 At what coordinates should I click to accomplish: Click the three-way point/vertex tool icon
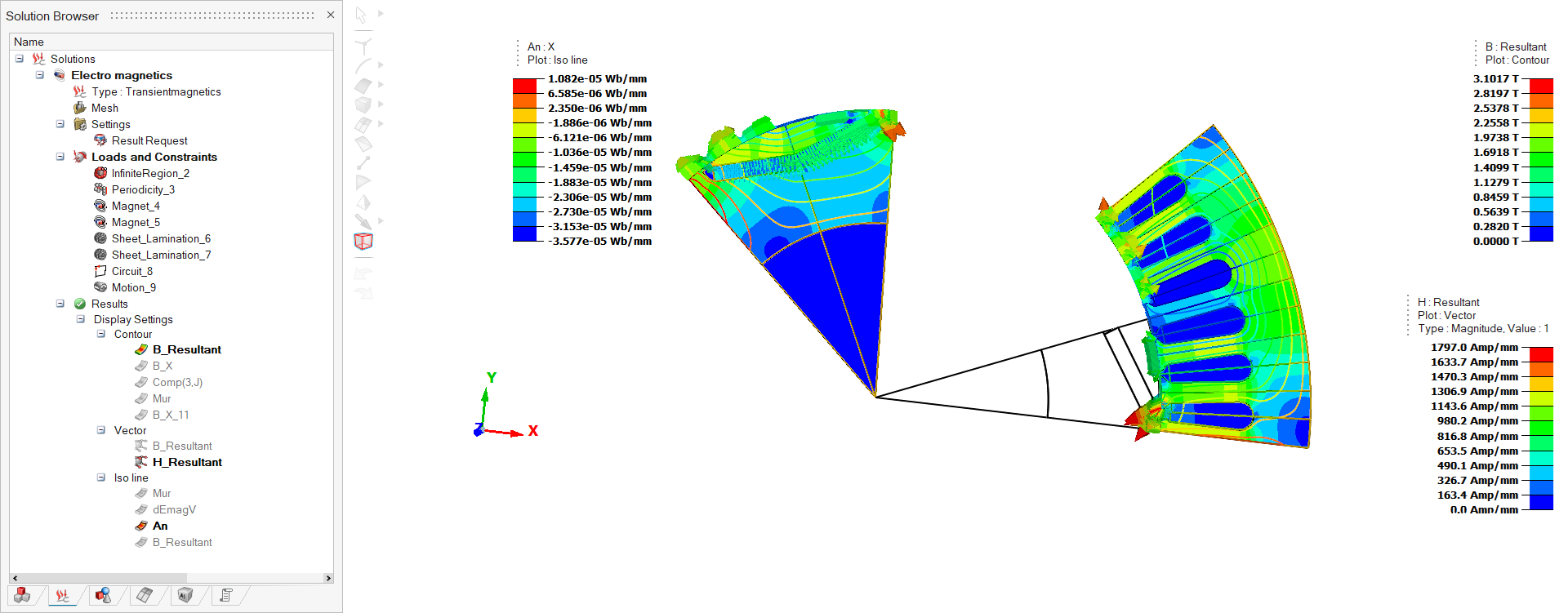click(363, 46)
